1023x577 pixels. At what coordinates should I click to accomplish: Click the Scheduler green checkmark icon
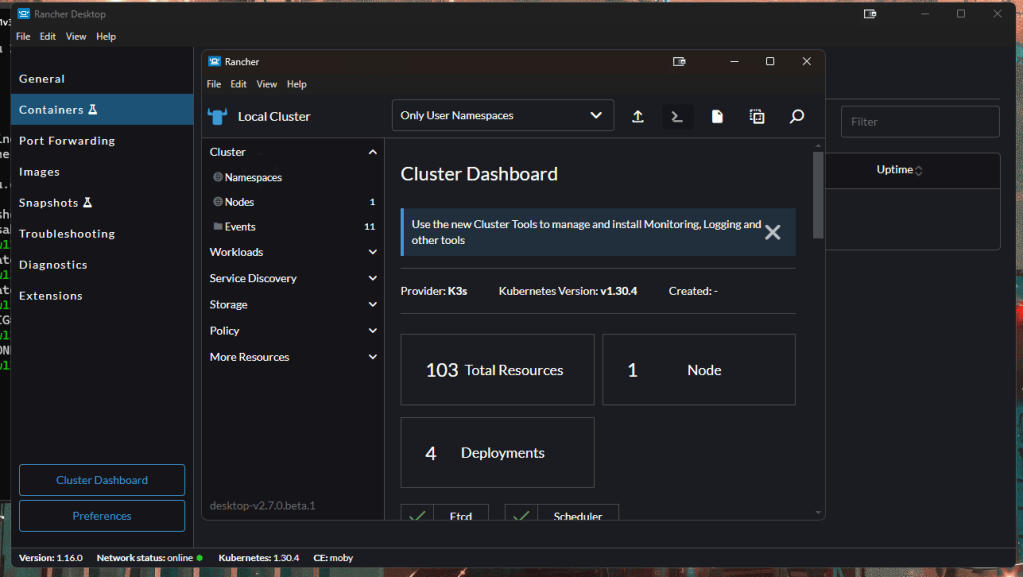(521, 515)
